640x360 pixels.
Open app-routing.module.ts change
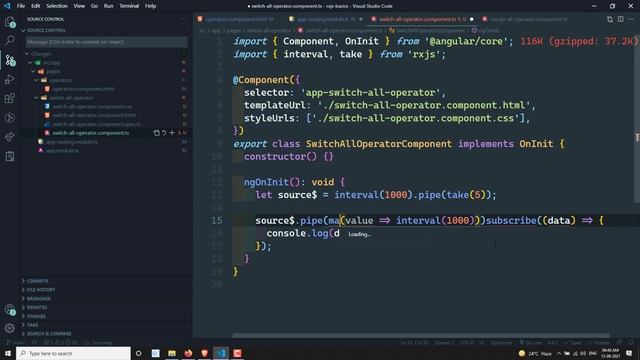pos(72,142)
